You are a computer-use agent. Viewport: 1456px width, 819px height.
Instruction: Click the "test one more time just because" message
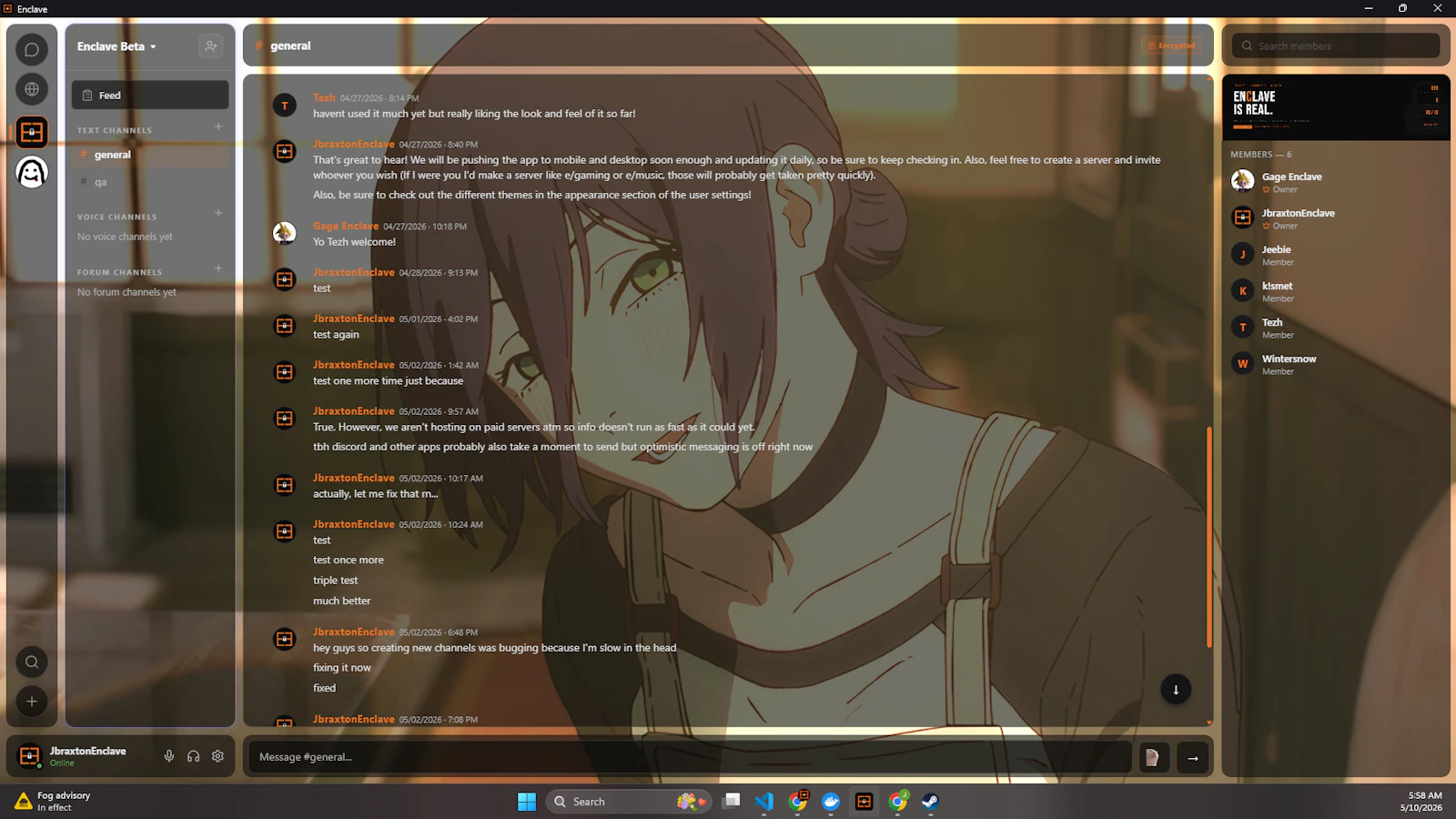388,381
